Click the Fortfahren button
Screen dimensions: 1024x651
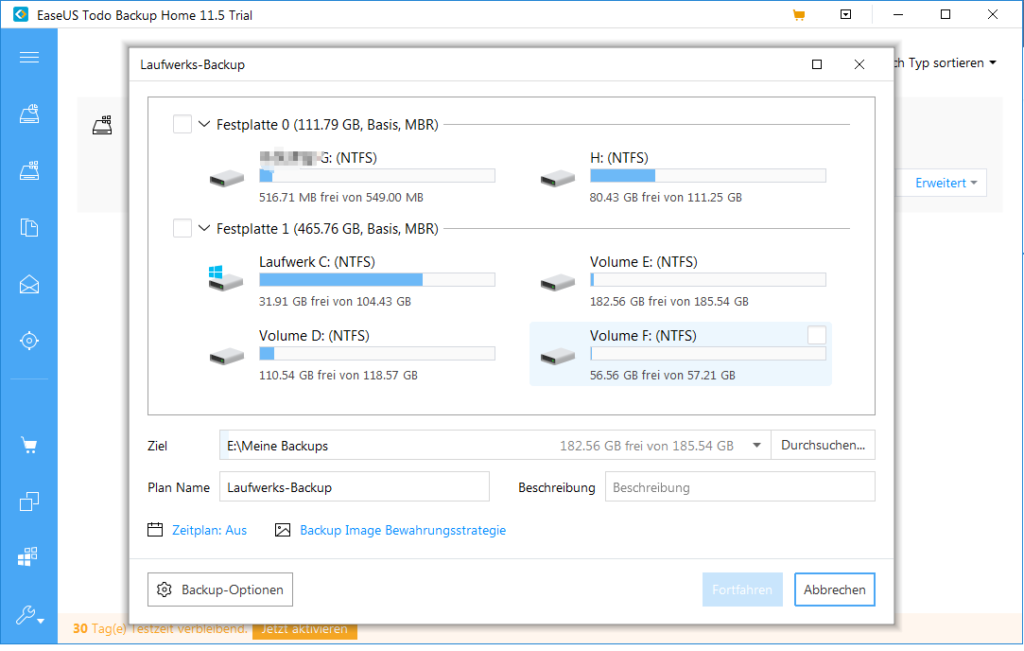pyautogui.click(x=743, y=590)
